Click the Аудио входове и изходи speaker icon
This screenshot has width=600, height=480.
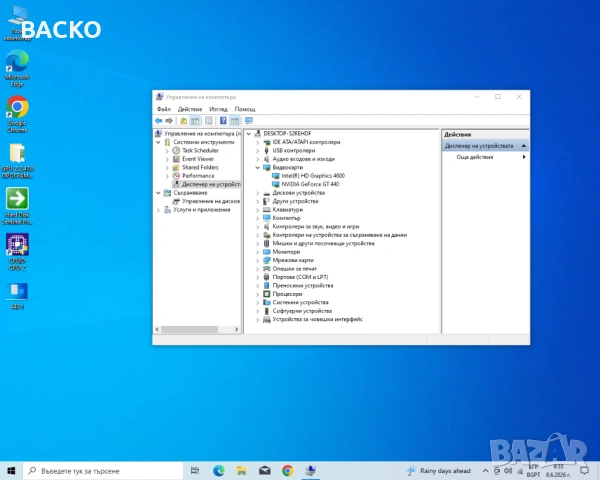pyautogui.click(x=267, y=159)
